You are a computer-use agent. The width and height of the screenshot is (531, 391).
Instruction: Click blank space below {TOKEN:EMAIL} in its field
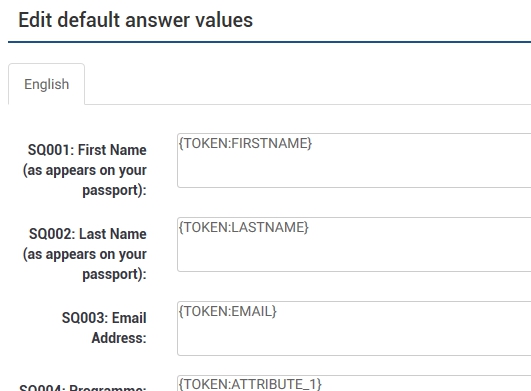(354, 339)
